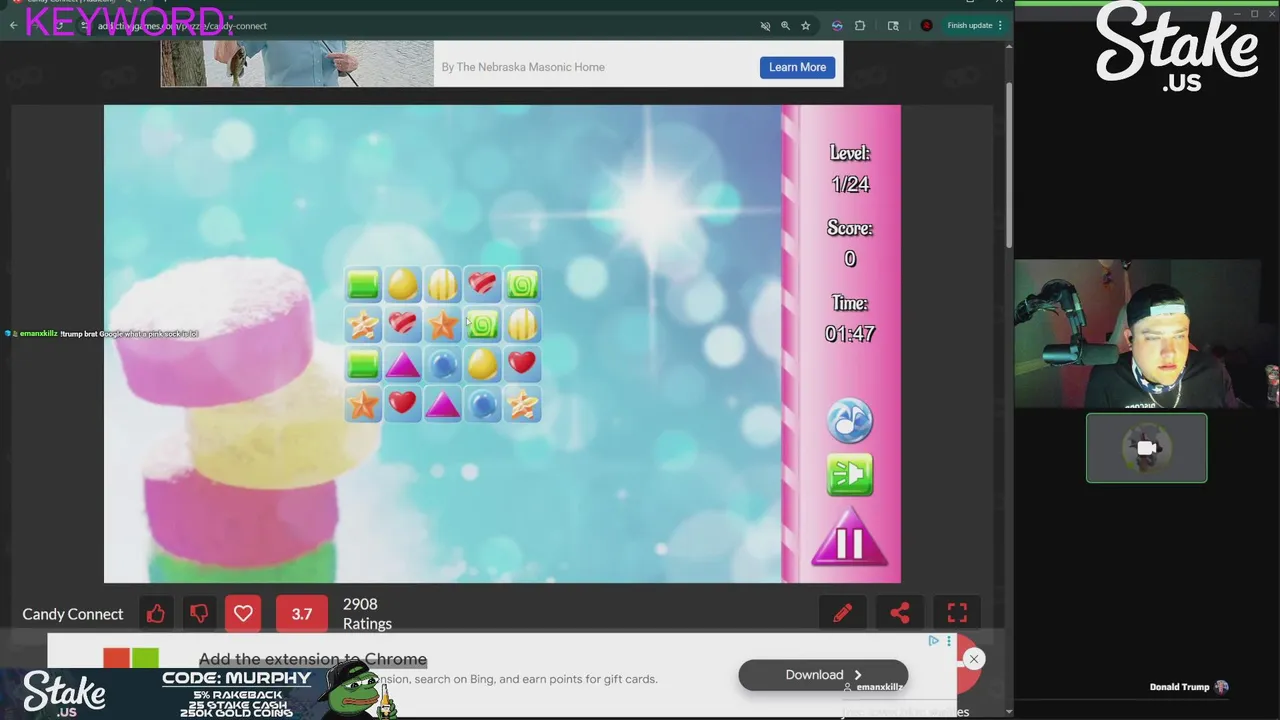1280x720 pixels.
Task: Select the solid red heart in the third row
Action: (522, 364)
